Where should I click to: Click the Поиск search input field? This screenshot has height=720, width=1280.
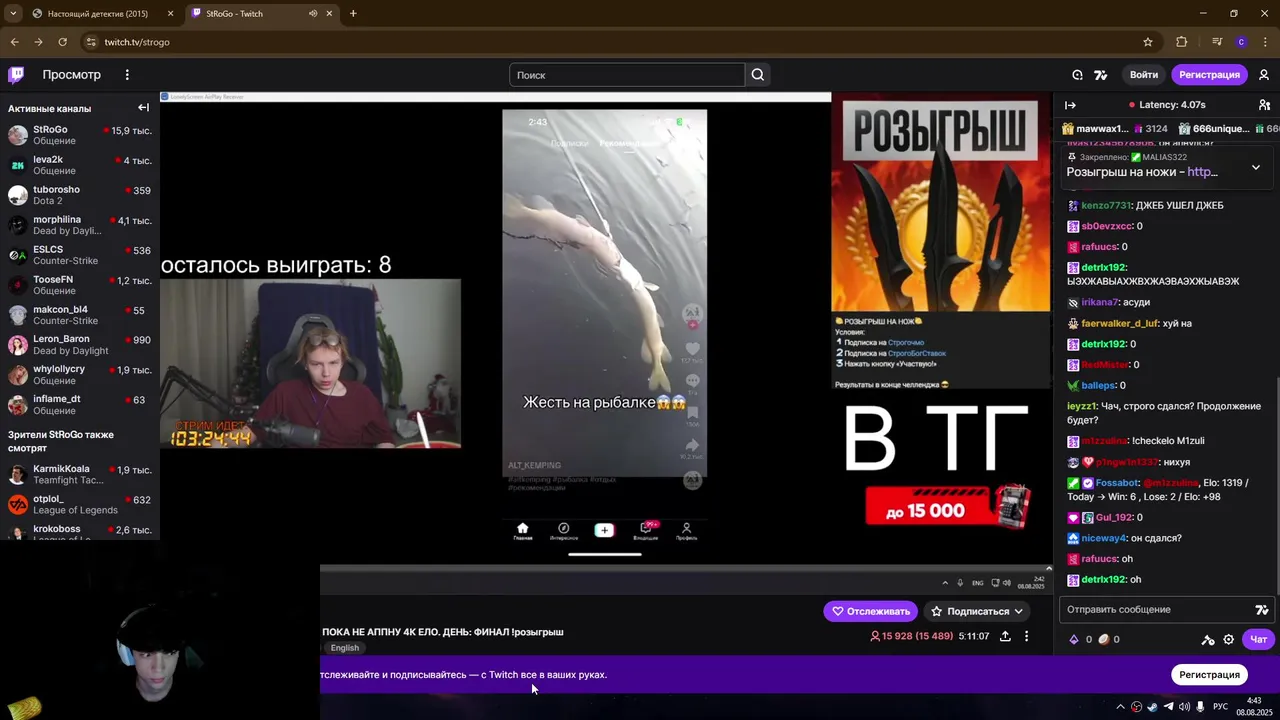[627, 75]
